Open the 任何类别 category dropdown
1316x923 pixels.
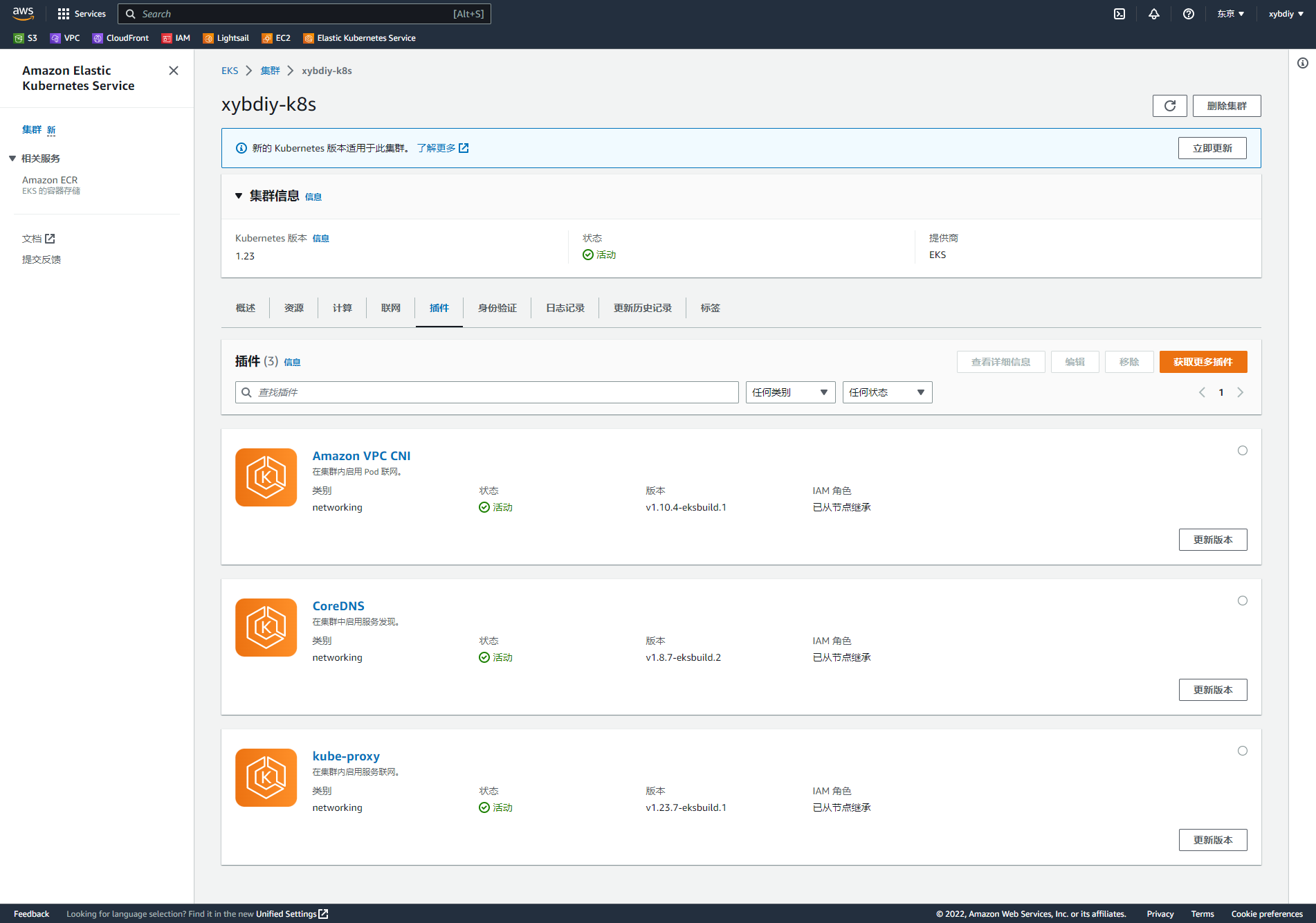tap(790, 392)
